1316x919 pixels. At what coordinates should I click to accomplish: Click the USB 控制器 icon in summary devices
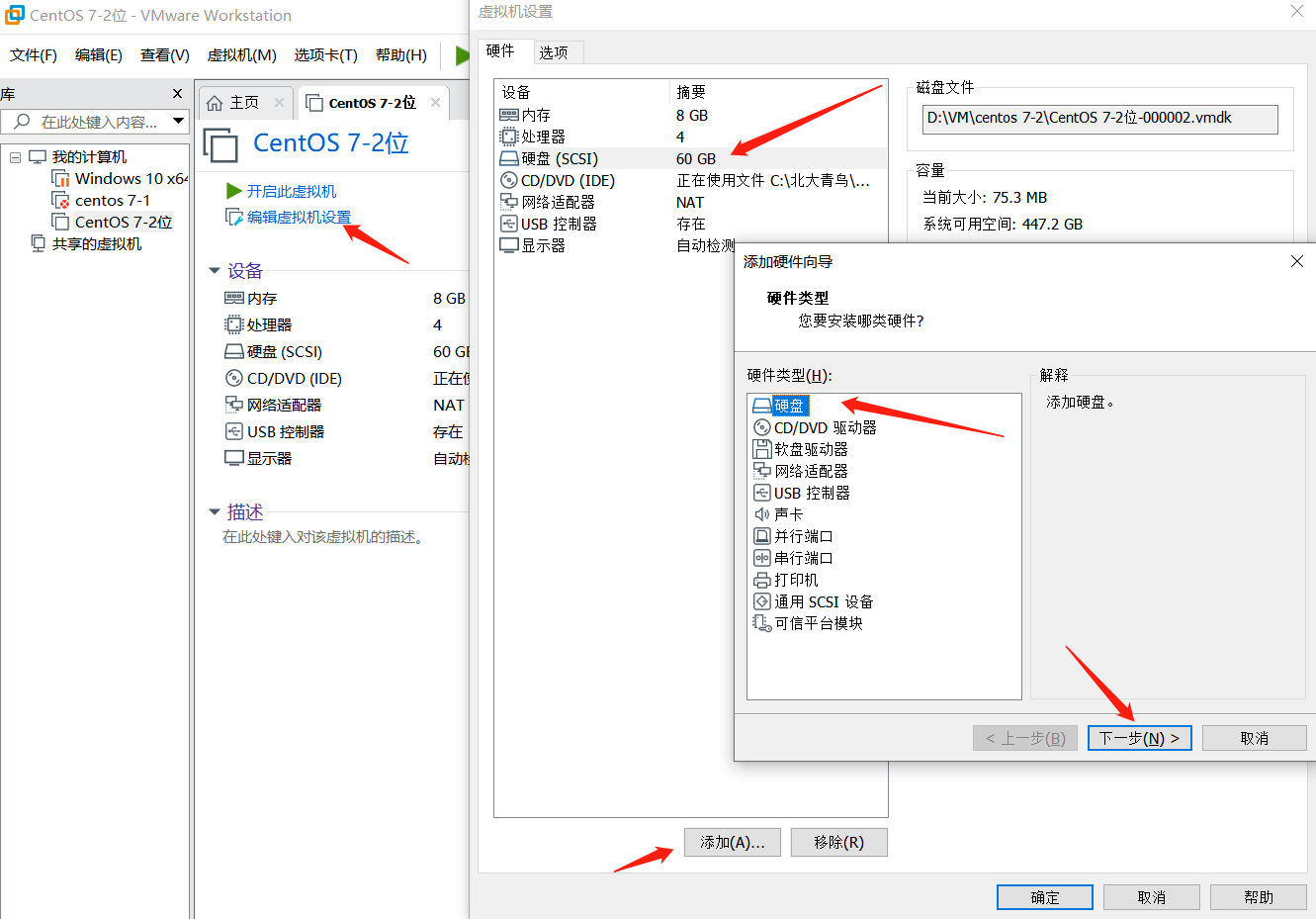(x=234, y=431)
